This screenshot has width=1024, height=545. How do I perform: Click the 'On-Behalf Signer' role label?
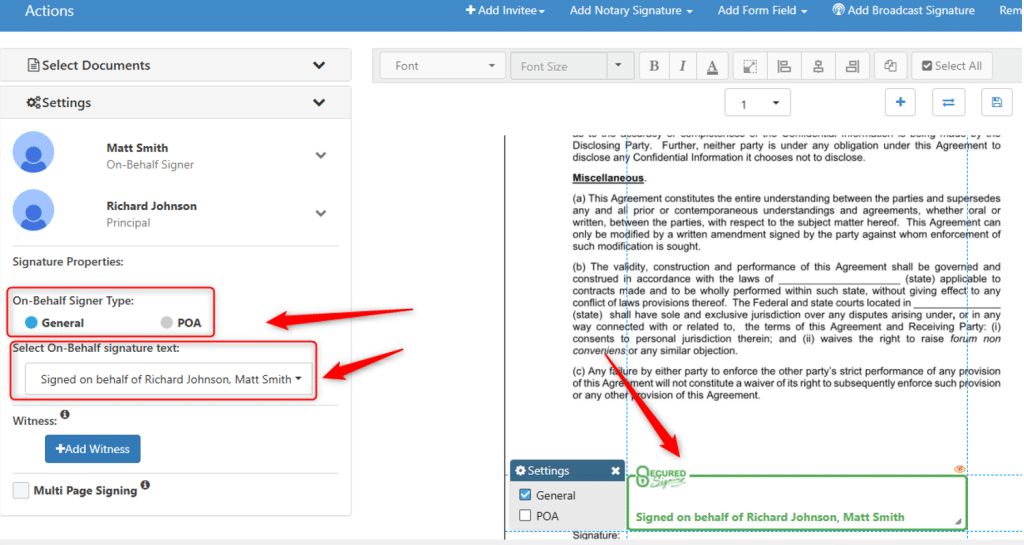[x=150, y=164]
